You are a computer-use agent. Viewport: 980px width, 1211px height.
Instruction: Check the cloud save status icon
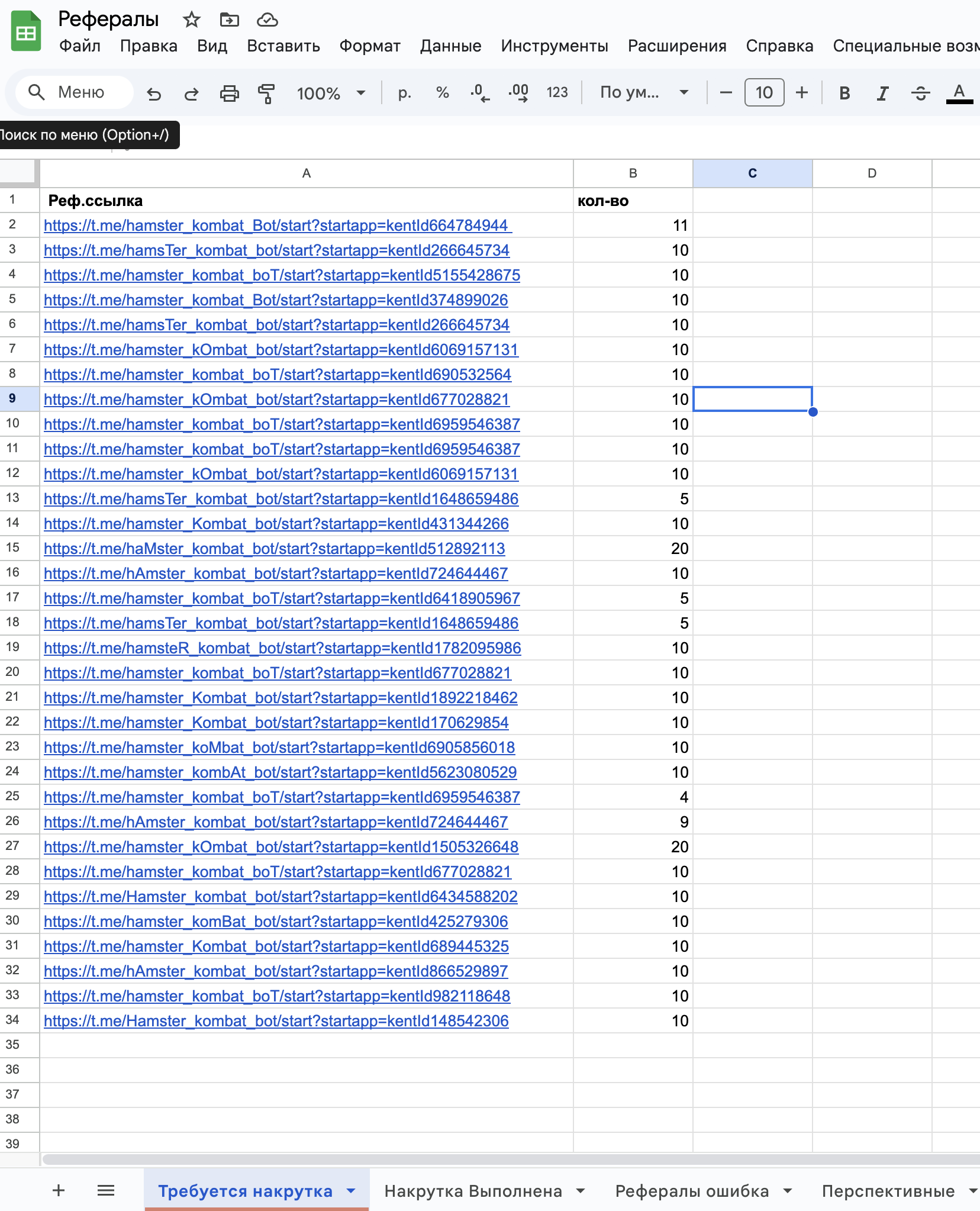pyautogui.click(x=267, y=20)
